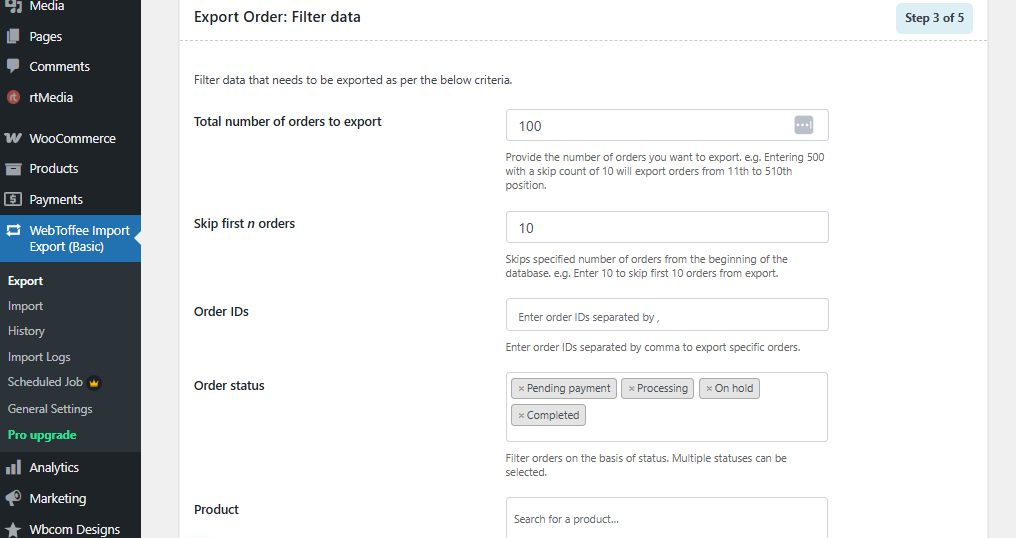Click the autofill icon in total orders field
Image resolution: width=1016 pixels, height=538 pixels.
point(803,125)
